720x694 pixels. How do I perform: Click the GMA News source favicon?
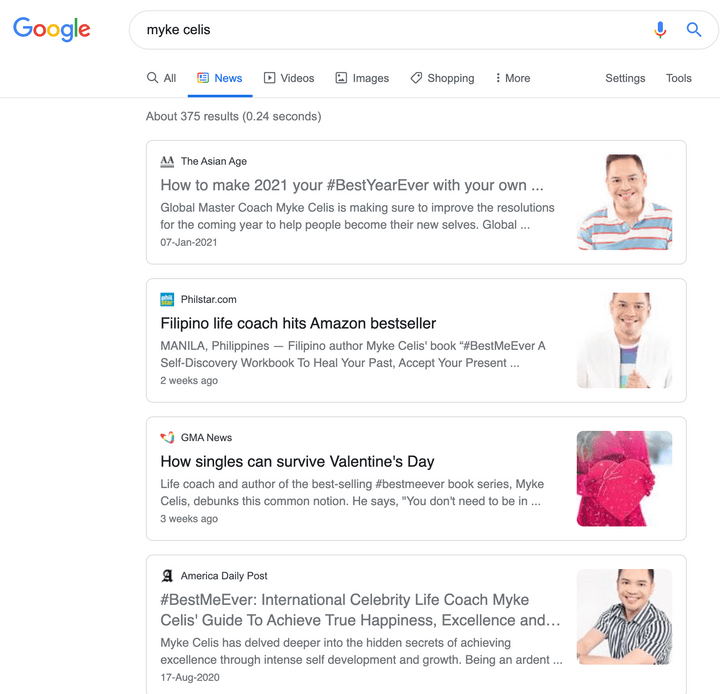click(167, 437)
